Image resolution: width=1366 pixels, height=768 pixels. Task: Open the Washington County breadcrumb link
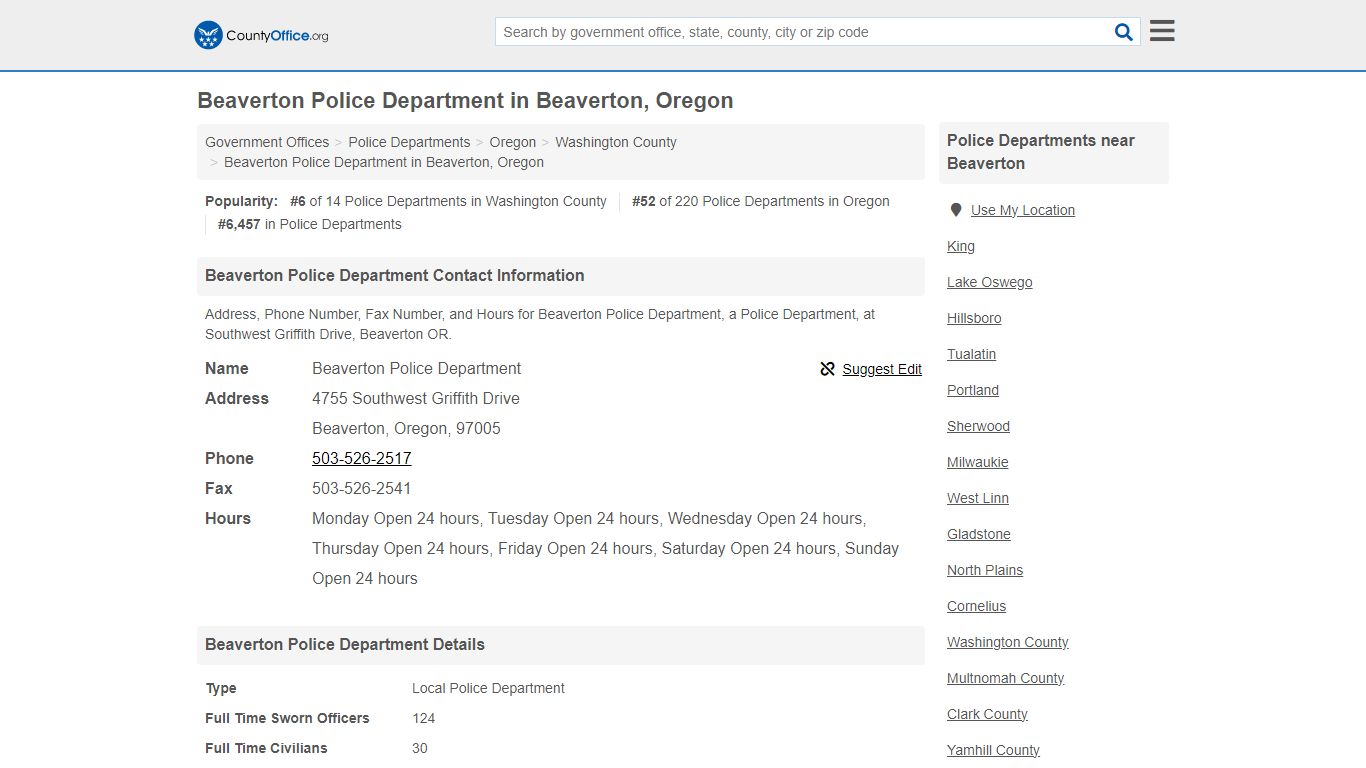point(616,142)
